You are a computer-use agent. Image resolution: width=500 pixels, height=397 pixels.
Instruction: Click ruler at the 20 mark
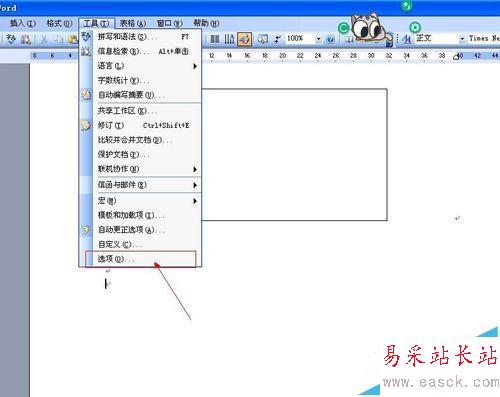pyautogui.click(x=282, y=56)
